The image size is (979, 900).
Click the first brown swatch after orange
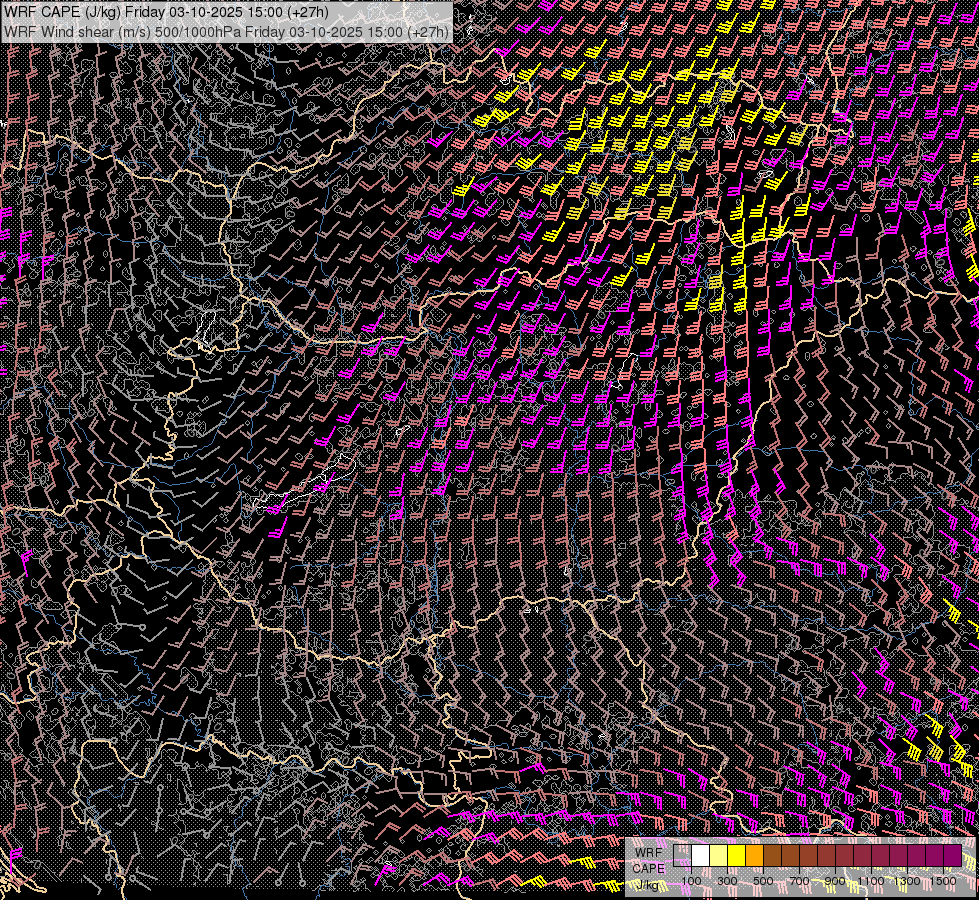click(773, 856)
